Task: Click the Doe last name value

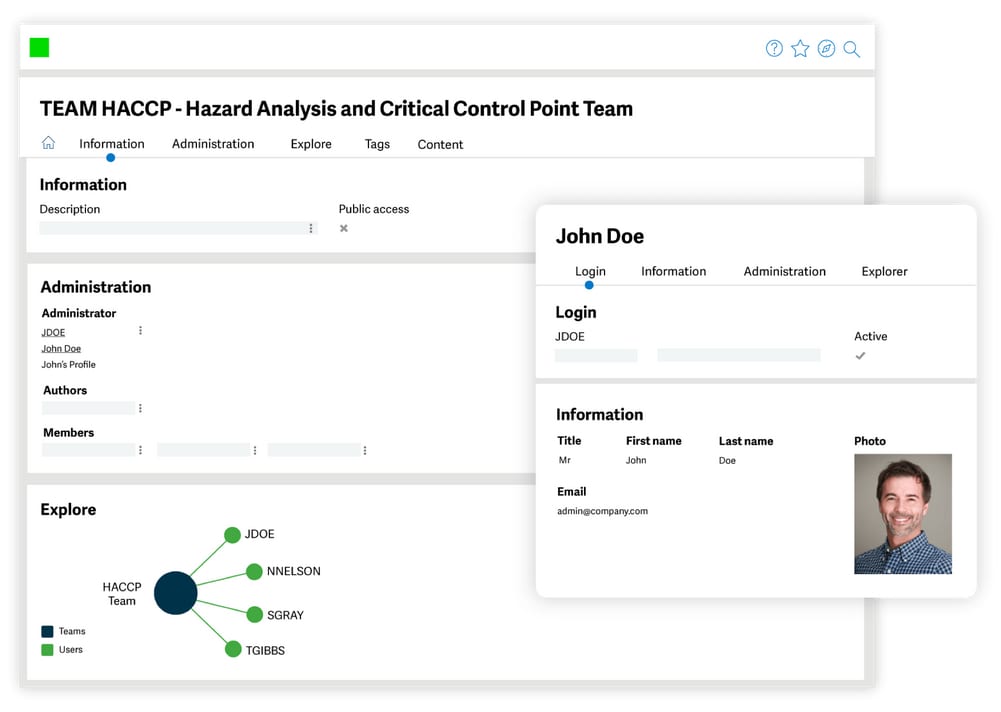Action: click(x=727, y=460)
